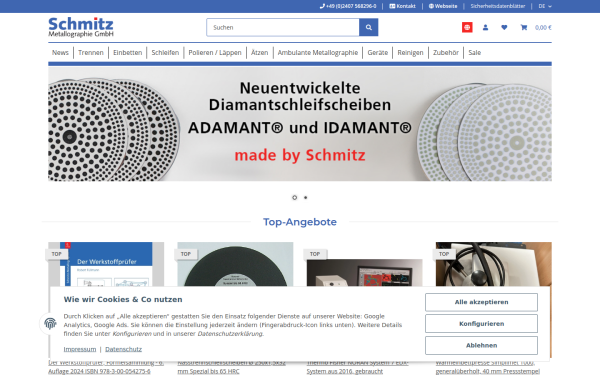Viewport: 600px width, 375px height.
Task: Open the Reinigen menu item
Action: [x=410, y=52]
